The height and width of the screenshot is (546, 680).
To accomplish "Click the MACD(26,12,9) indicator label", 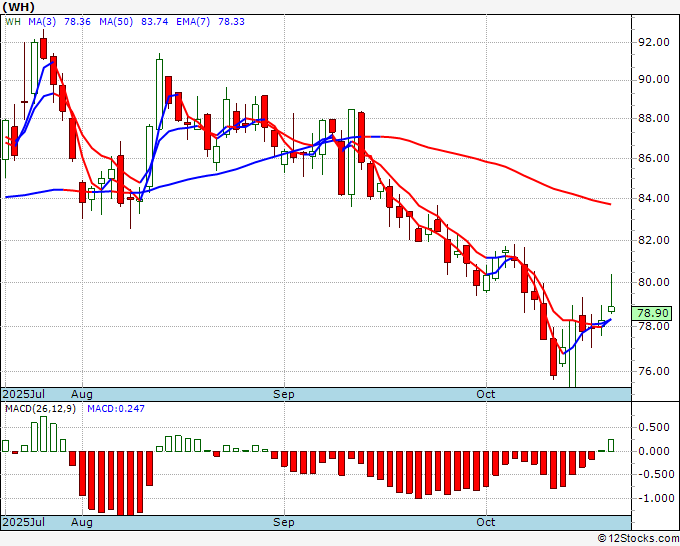I will click(x=40, y=409).
